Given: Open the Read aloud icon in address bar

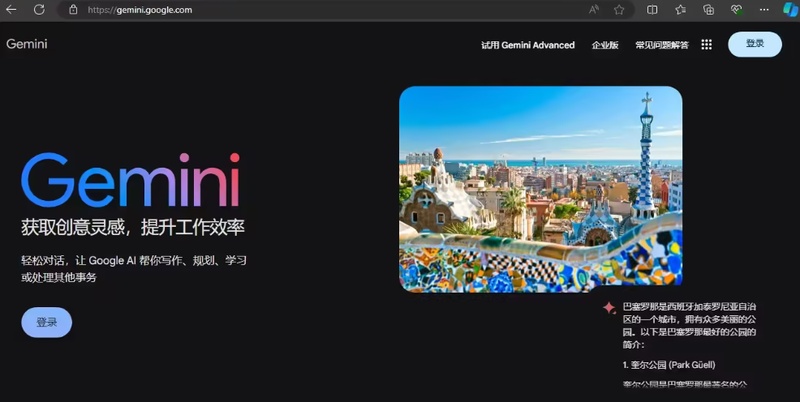Looking at the screenshot, I should click(593, 10).
